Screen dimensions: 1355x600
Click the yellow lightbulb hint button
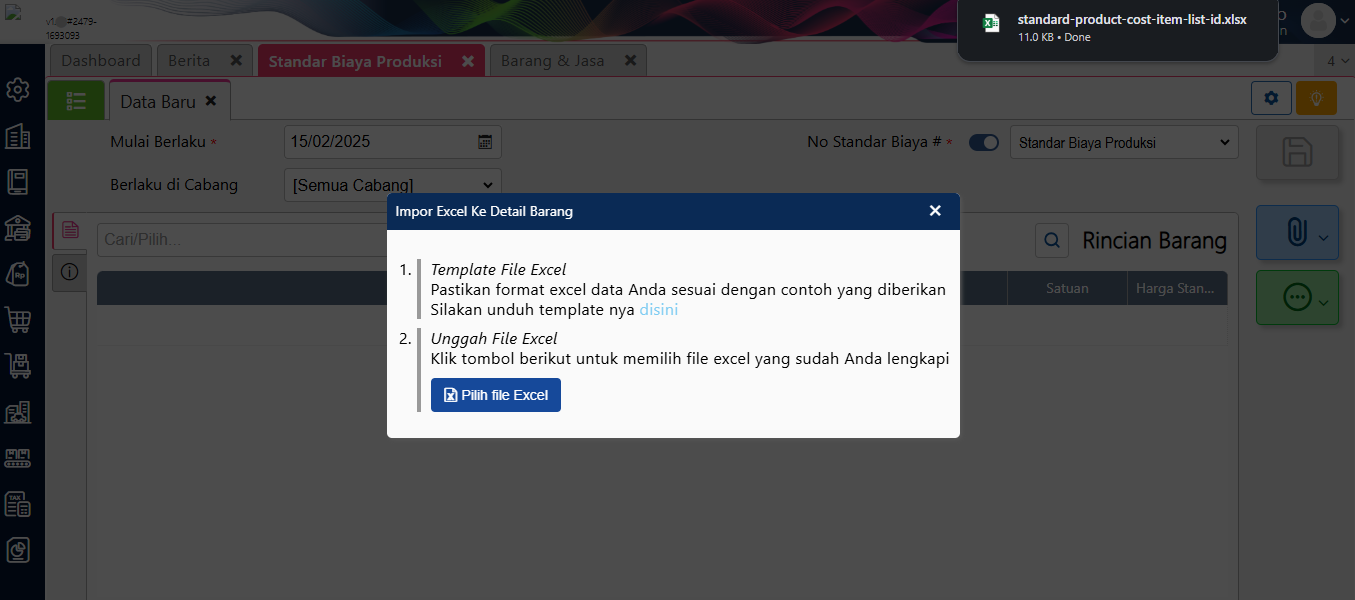(x=1316, y=98)
